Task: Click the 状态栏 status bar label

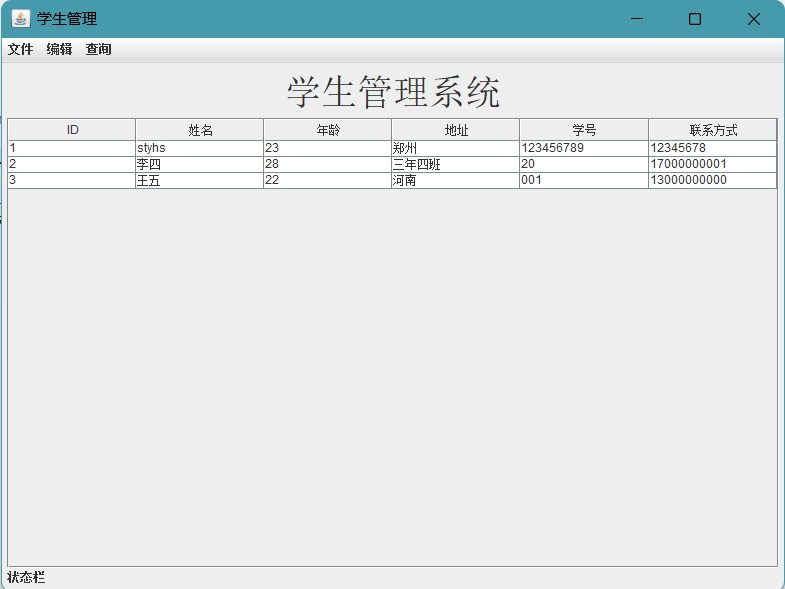Action: (26, 577)
